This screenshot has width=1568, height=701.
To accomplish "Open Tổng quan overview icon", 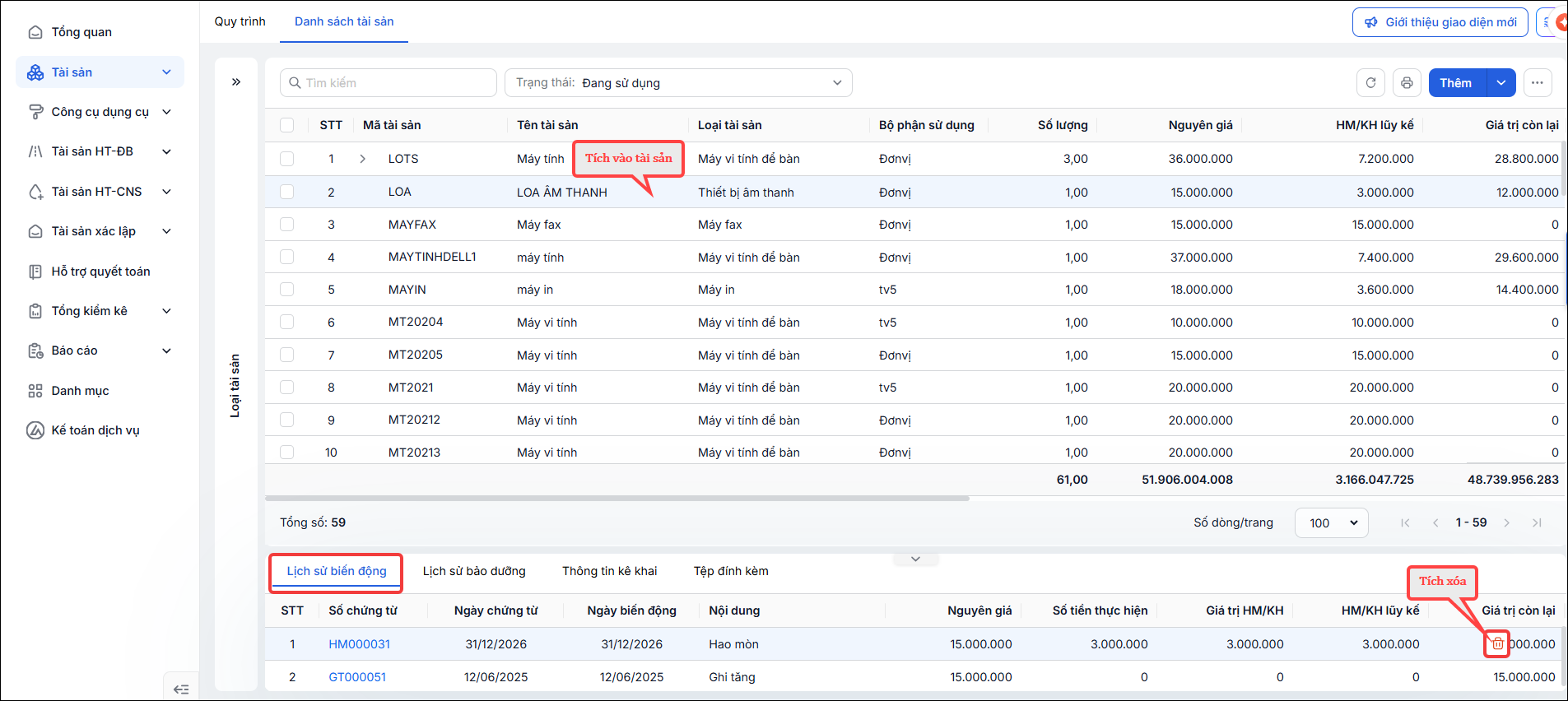I will point(35,32).
